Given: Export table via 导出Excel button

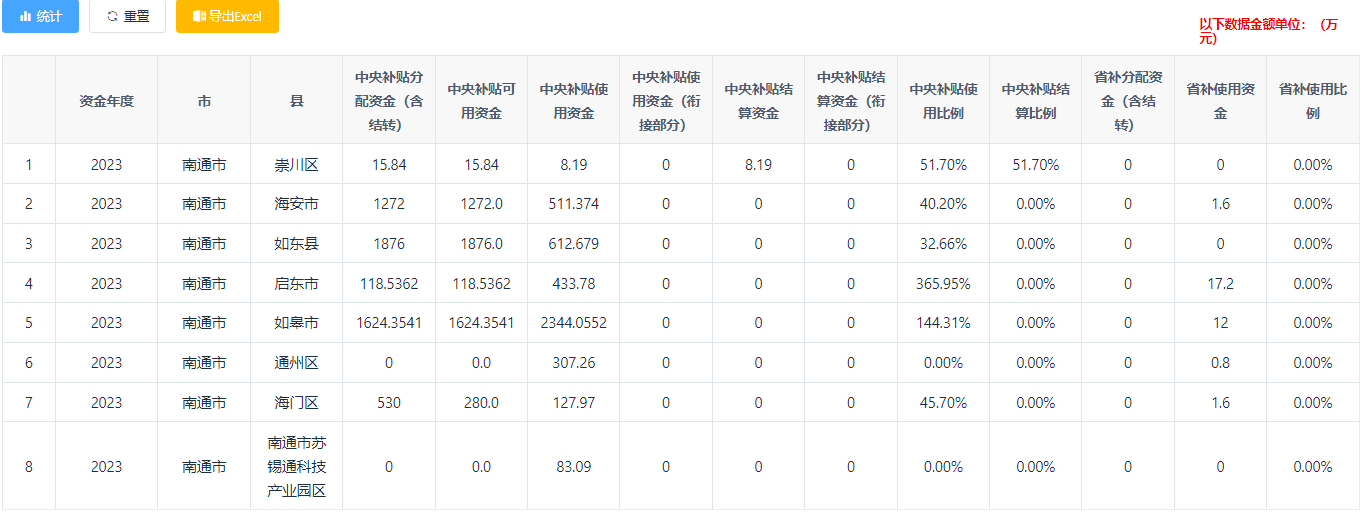Looking at the screenshot, I should click(227, 16).
